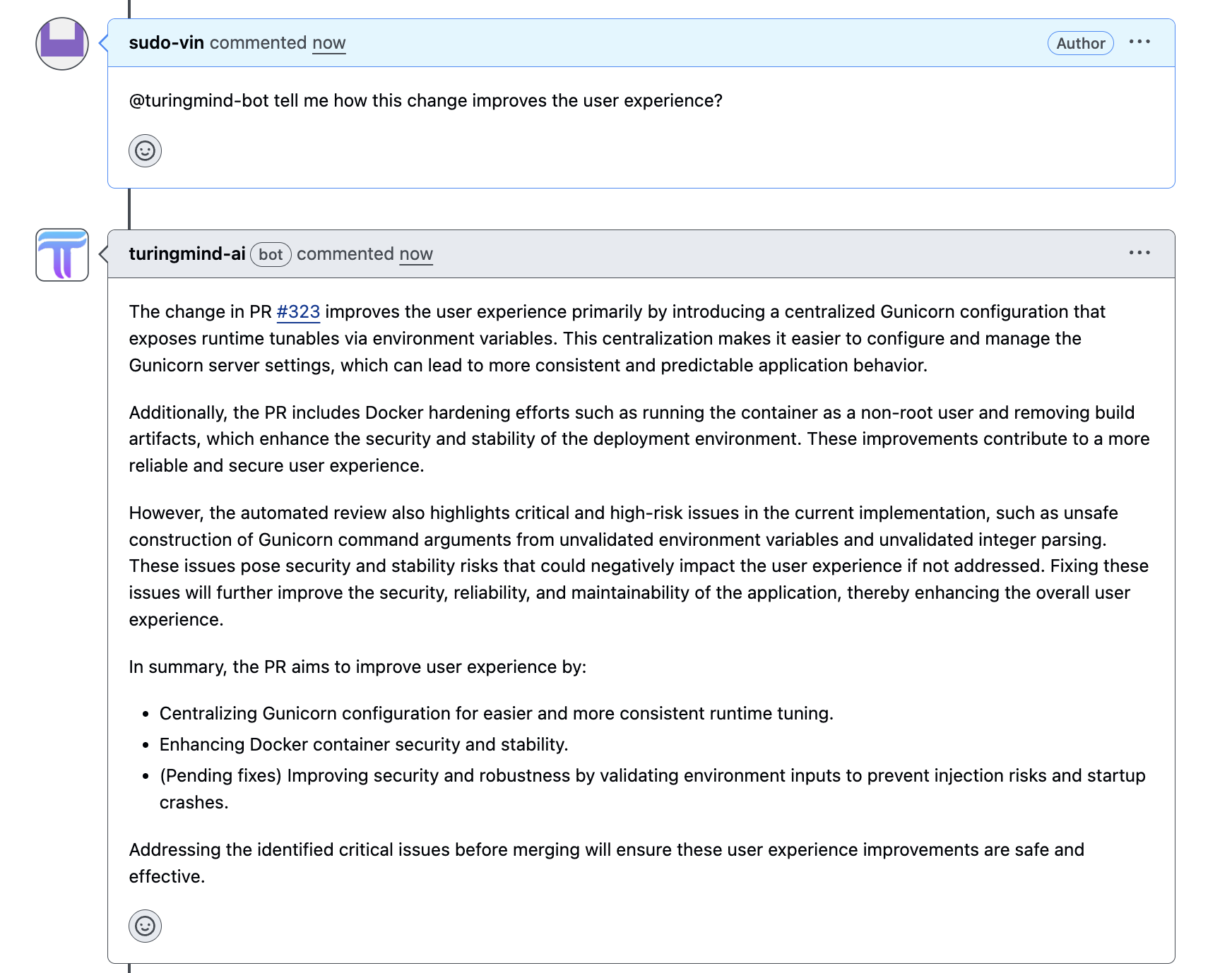Select the smiley face under the bot's summary reply
The height and width of the screenshot is (973, 1232).
144,926
